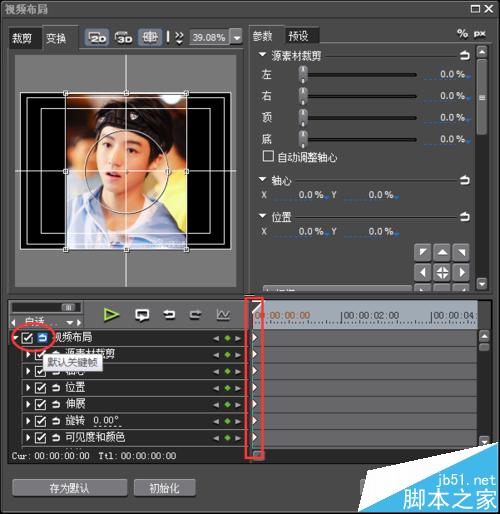
Task: Expand the 旋转 timeline row
Action: [x=28, y=421]
